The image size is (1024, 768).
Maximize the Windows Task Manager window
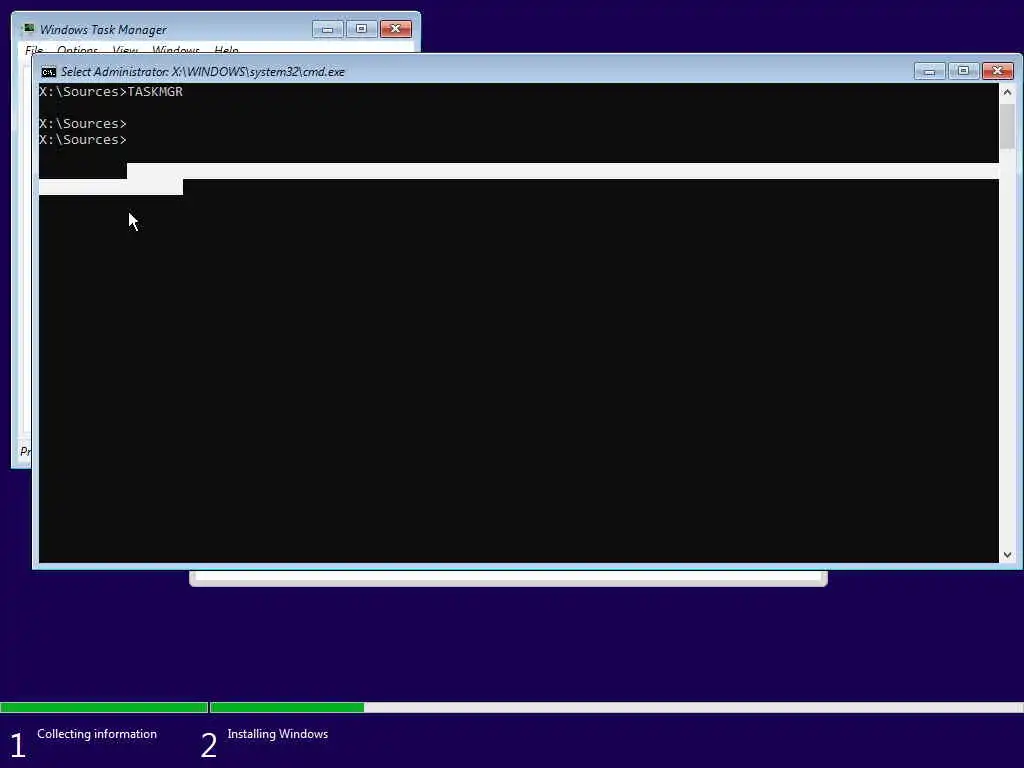click(x=361, y=29)
